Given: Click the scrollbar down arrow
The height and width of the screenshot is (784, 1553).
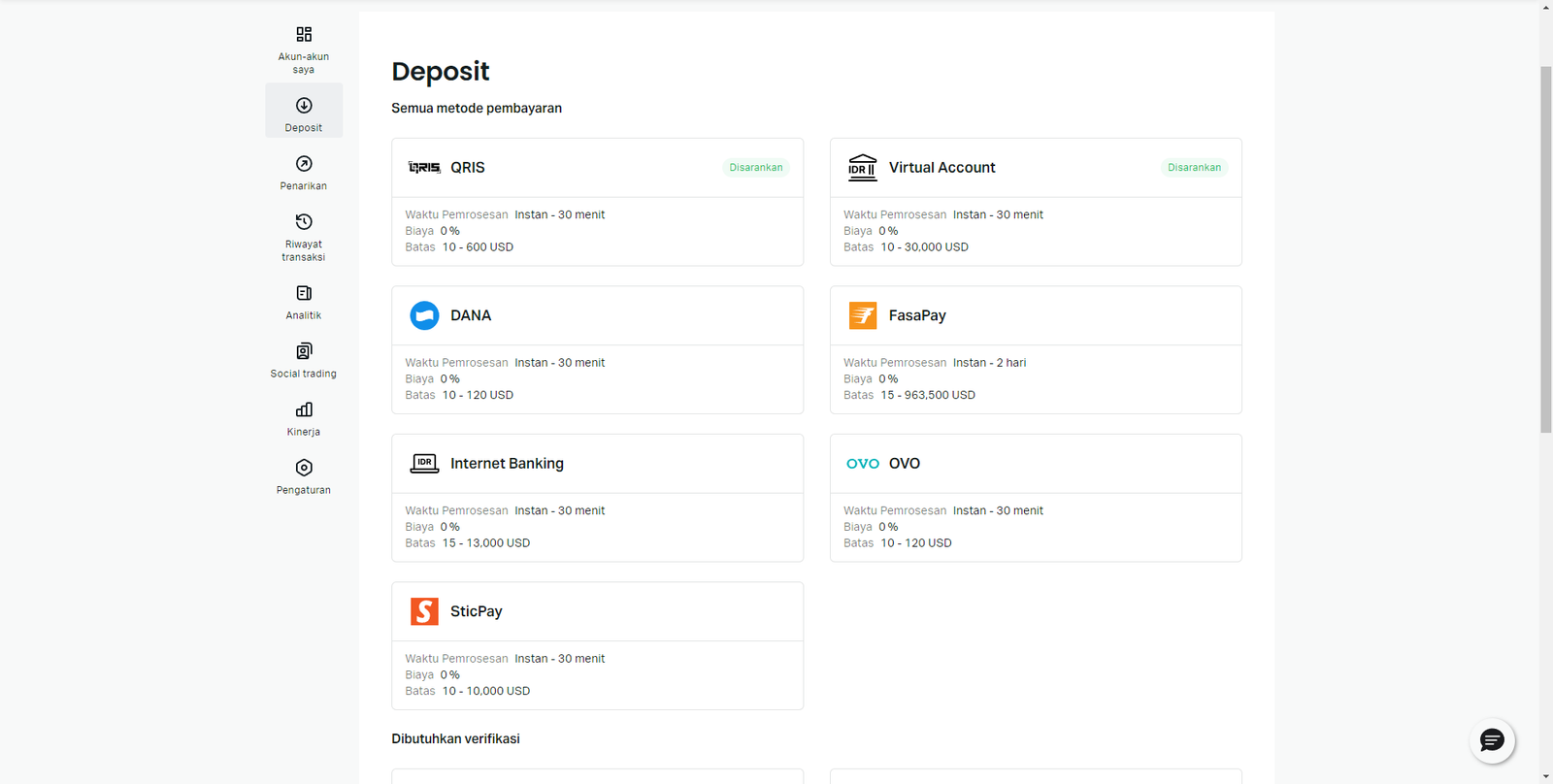Looking at the screenshot, I should [1545, 776].
